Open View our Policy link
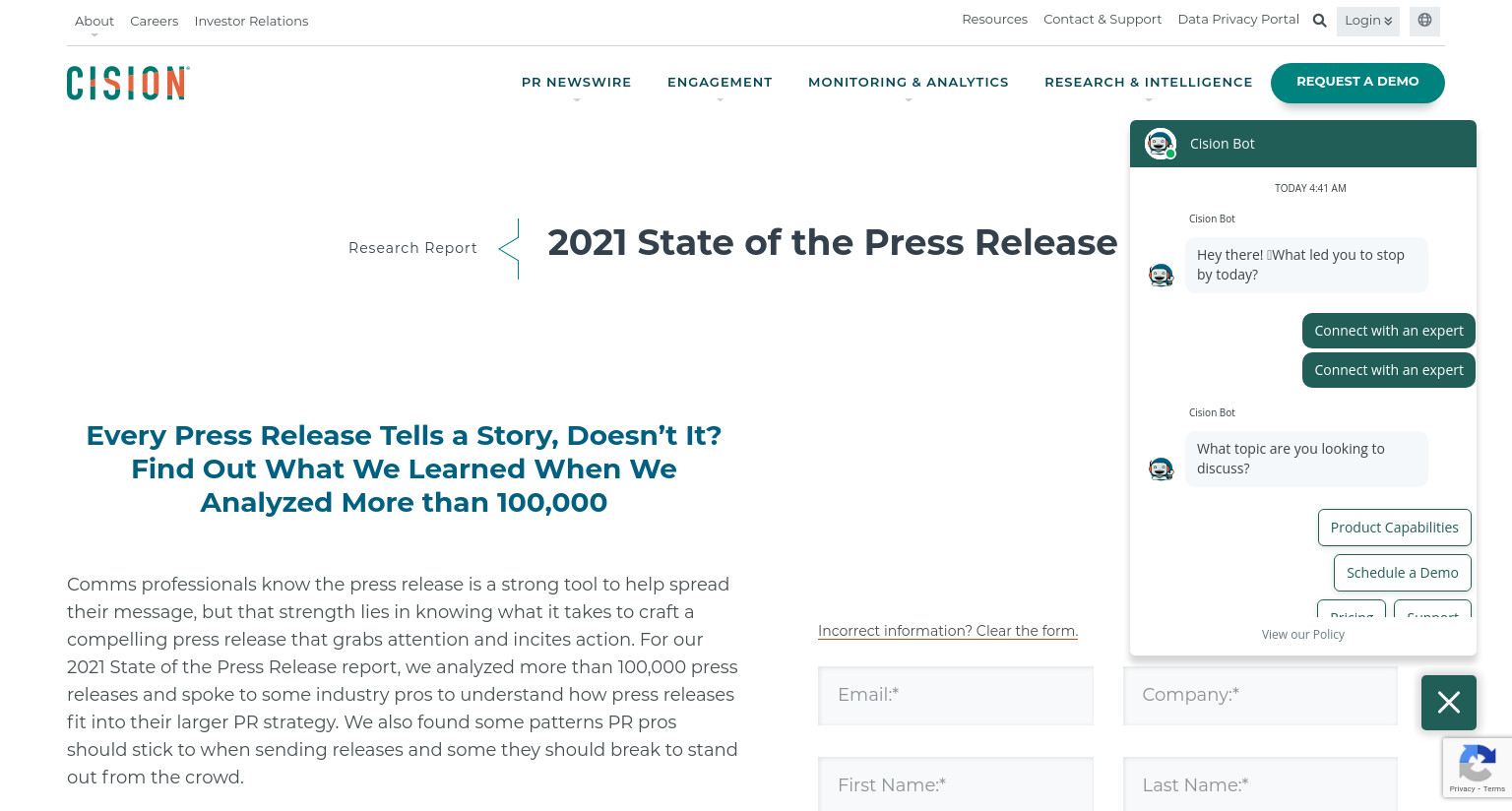The width and height of the screenshot is (1512, 811). (1302, 635)
